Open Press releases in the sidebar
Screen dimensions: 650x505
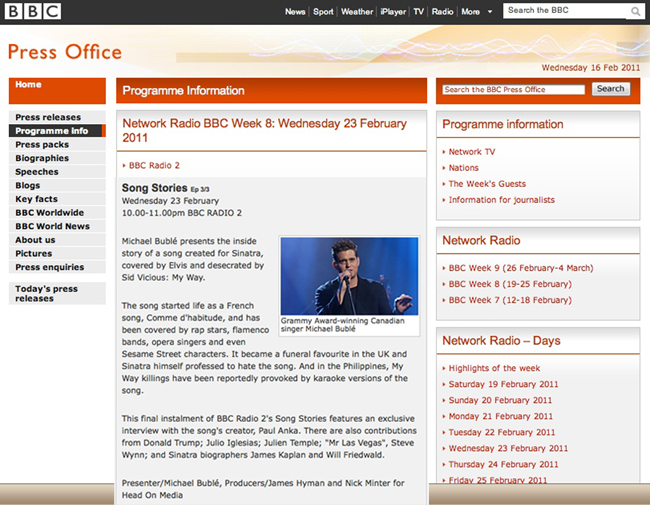pos(57,117)
